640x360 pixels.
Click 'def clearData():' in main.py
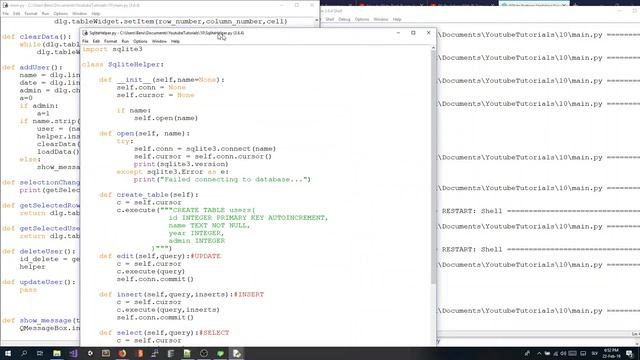pos(37,37)
